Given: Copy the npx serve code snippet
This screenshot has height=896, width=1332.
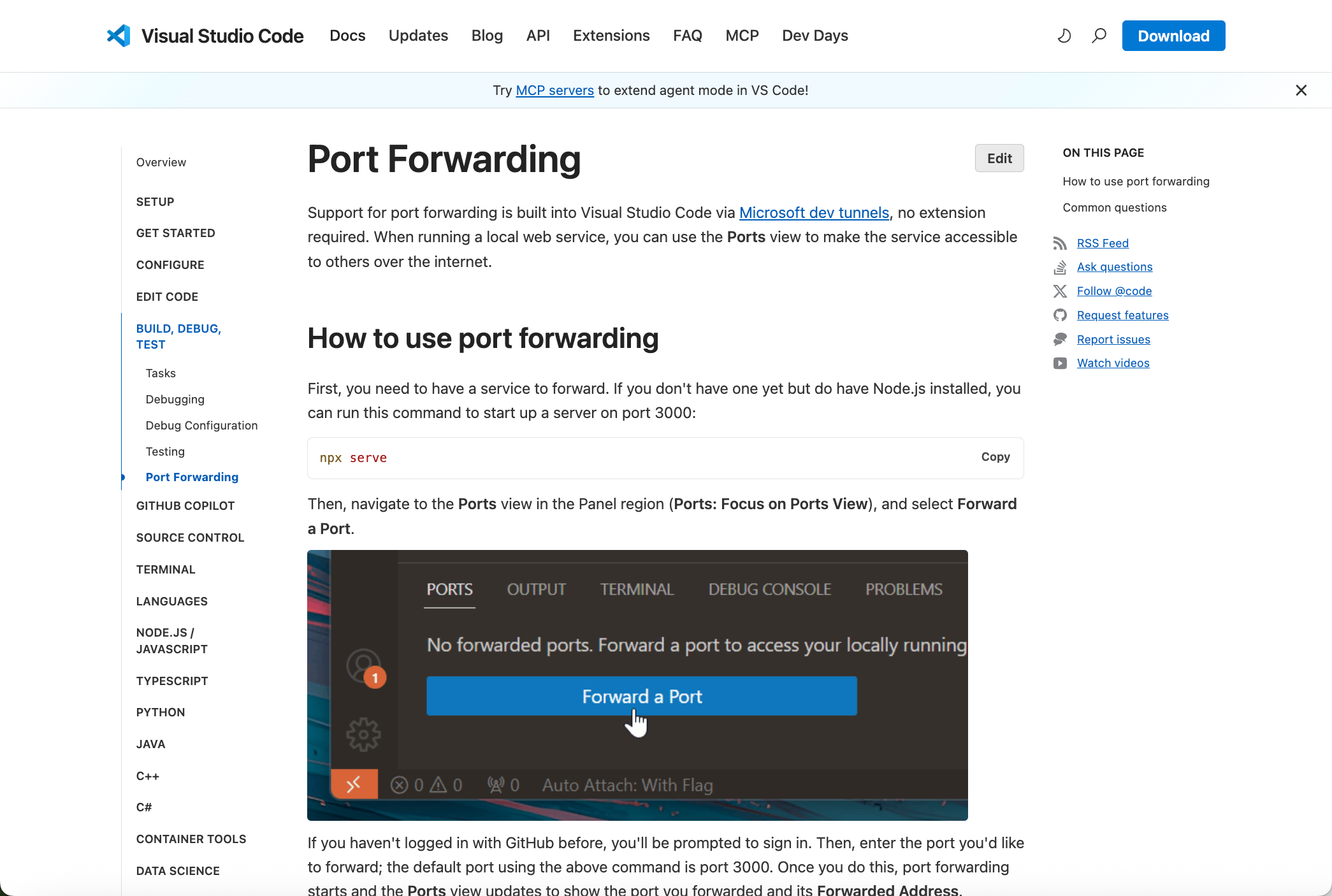Looking at the screenshot, I should (995, 457).
